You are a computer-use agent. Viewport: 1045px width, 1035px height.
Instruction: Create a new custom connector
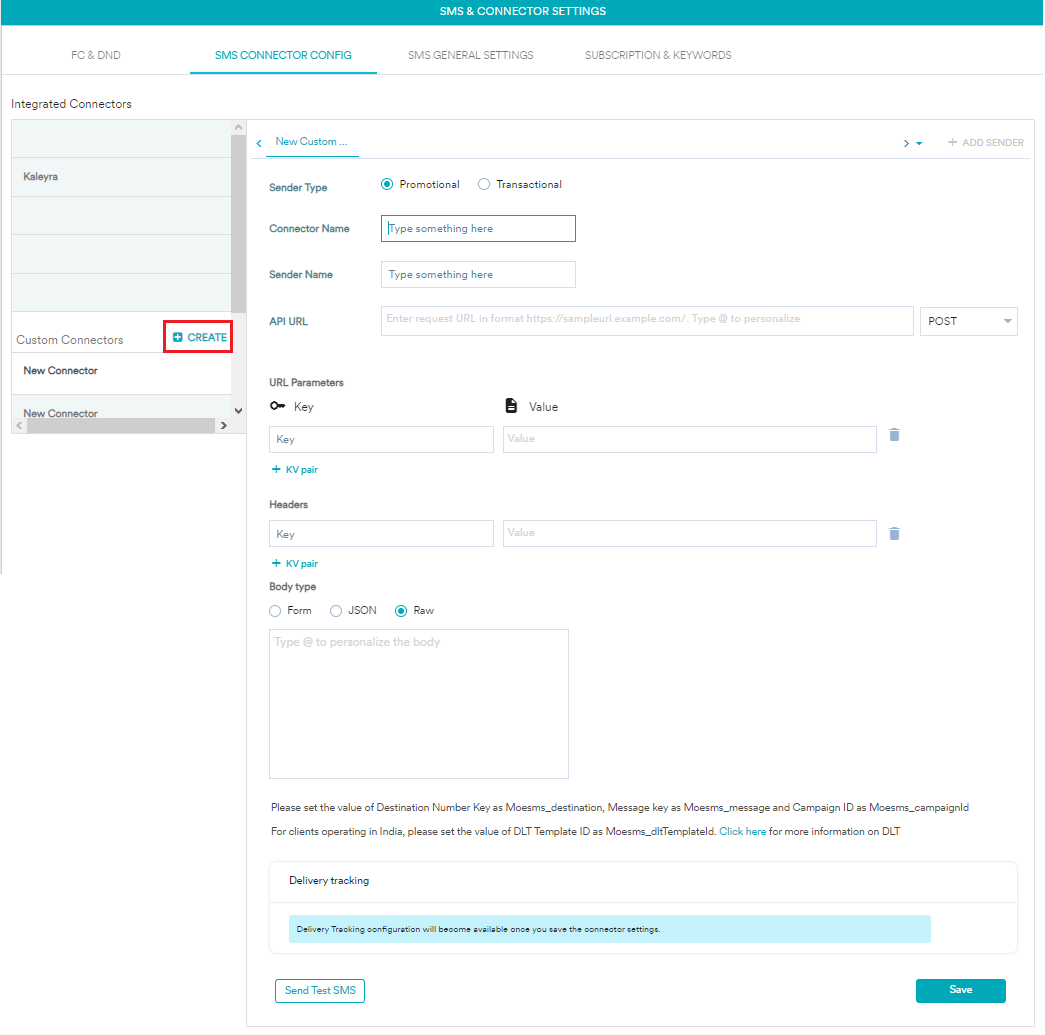199,337
